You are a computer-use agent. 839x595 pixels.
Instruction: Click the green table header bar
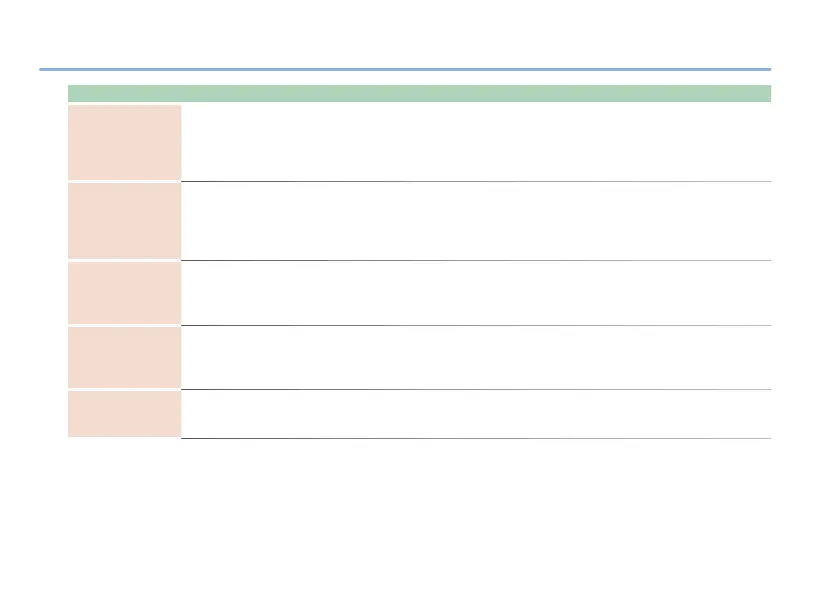(x=419, y=94)
